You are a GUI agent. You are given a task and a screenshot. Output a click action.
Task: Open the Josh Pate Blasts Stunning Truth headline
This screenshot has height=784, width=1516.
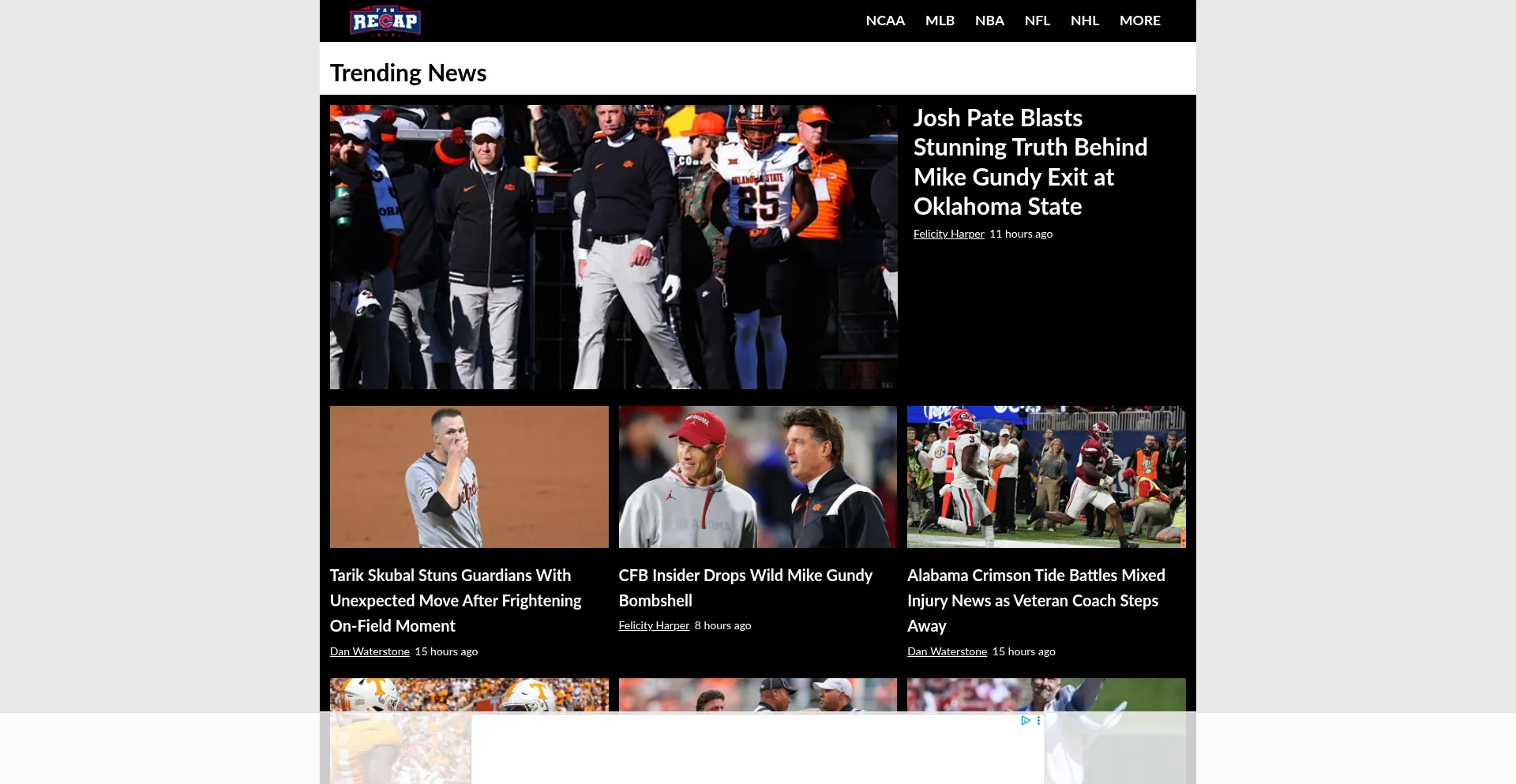click(1030, 162)
